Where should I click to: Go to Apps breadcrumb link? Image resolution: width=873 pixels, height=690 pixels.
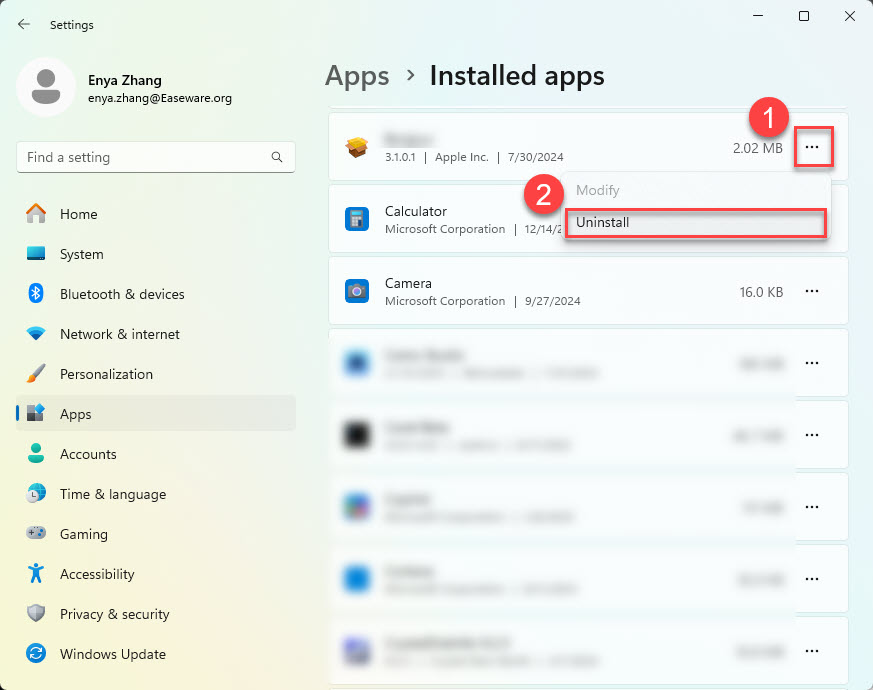[357, 75]
